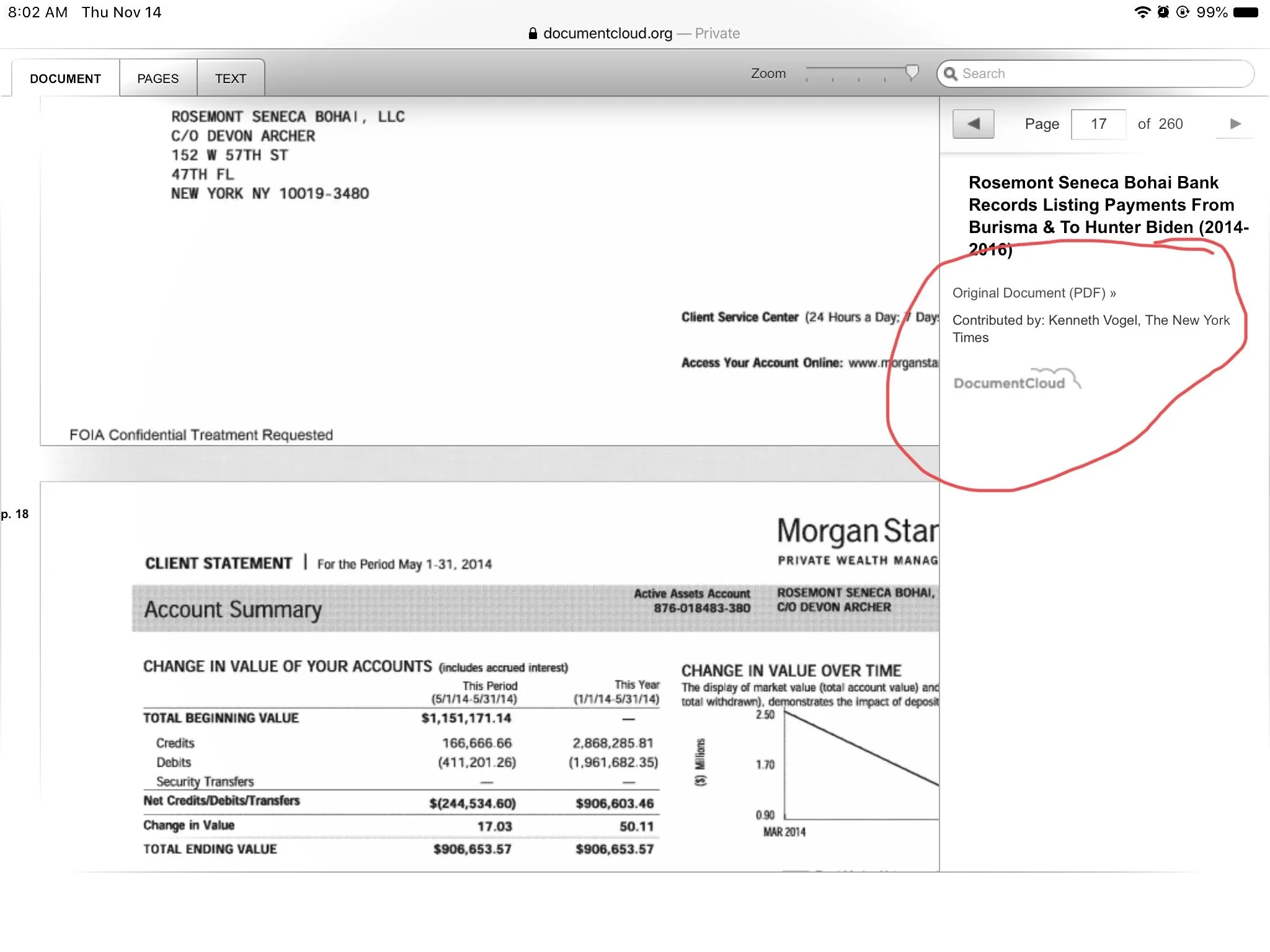Switch to the PAGES tab
1270x952 pixels.
tap(158, 79)
